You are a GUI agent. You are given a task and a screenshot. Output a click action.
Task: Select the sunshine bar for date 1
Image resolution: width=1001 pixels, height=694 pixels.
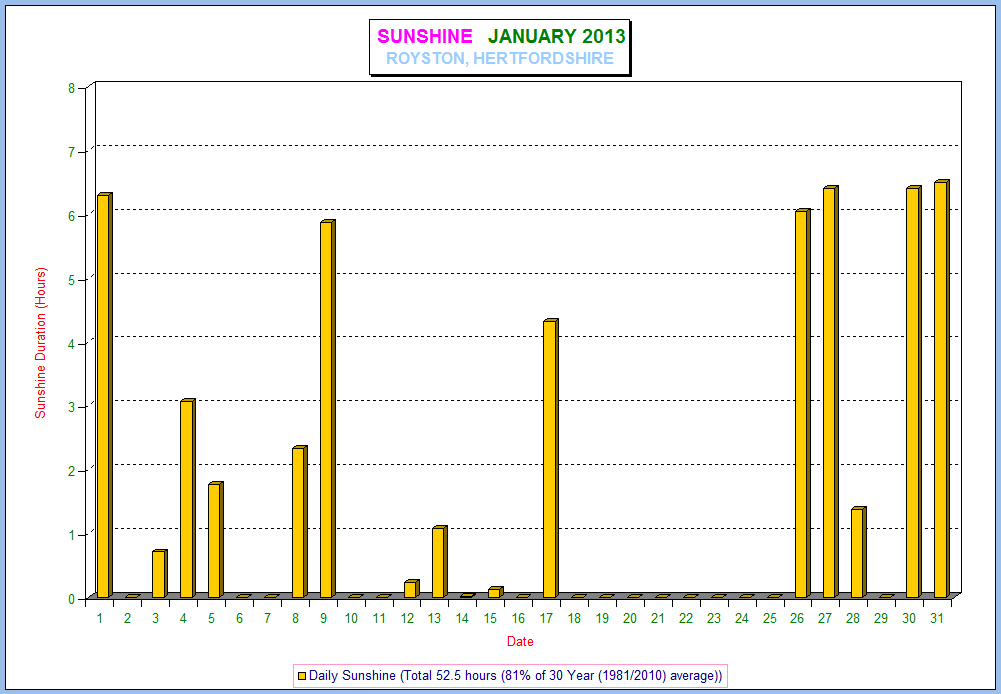pyautogui.click(x=104, y=395)
